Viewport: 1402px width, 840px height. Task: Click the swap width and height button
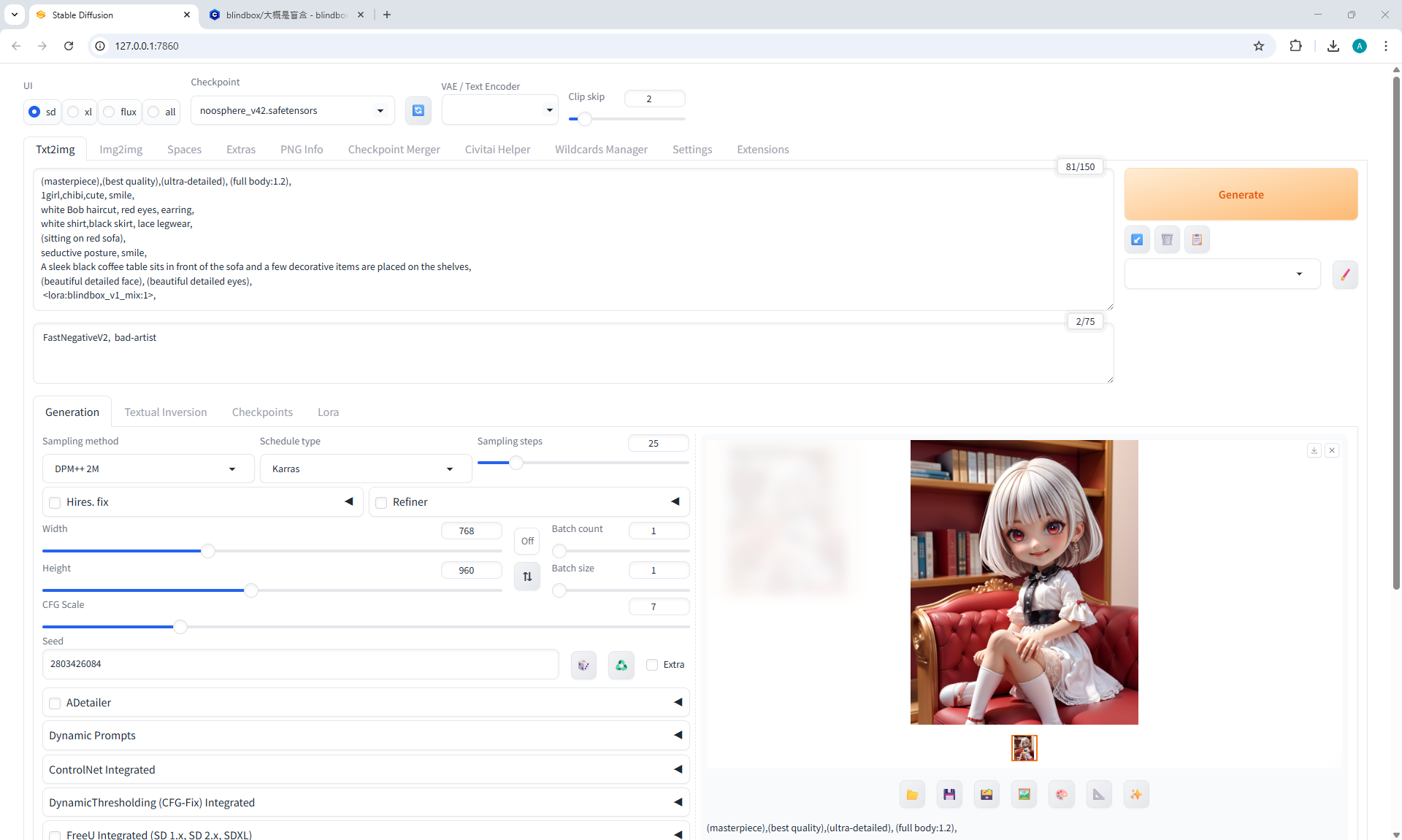(527, 577)
